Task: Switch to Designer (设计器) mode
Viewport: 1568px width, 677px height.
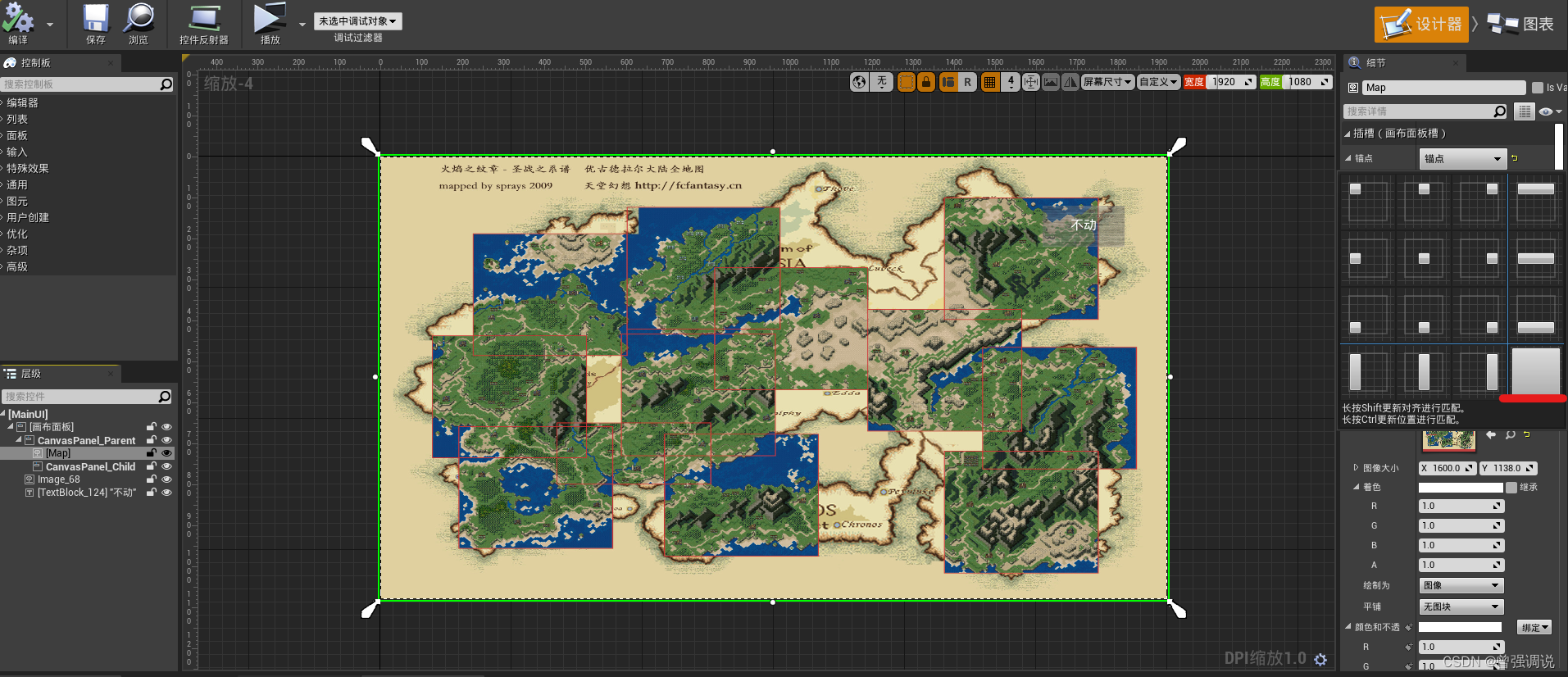Action: click(x=1421, y=24)
